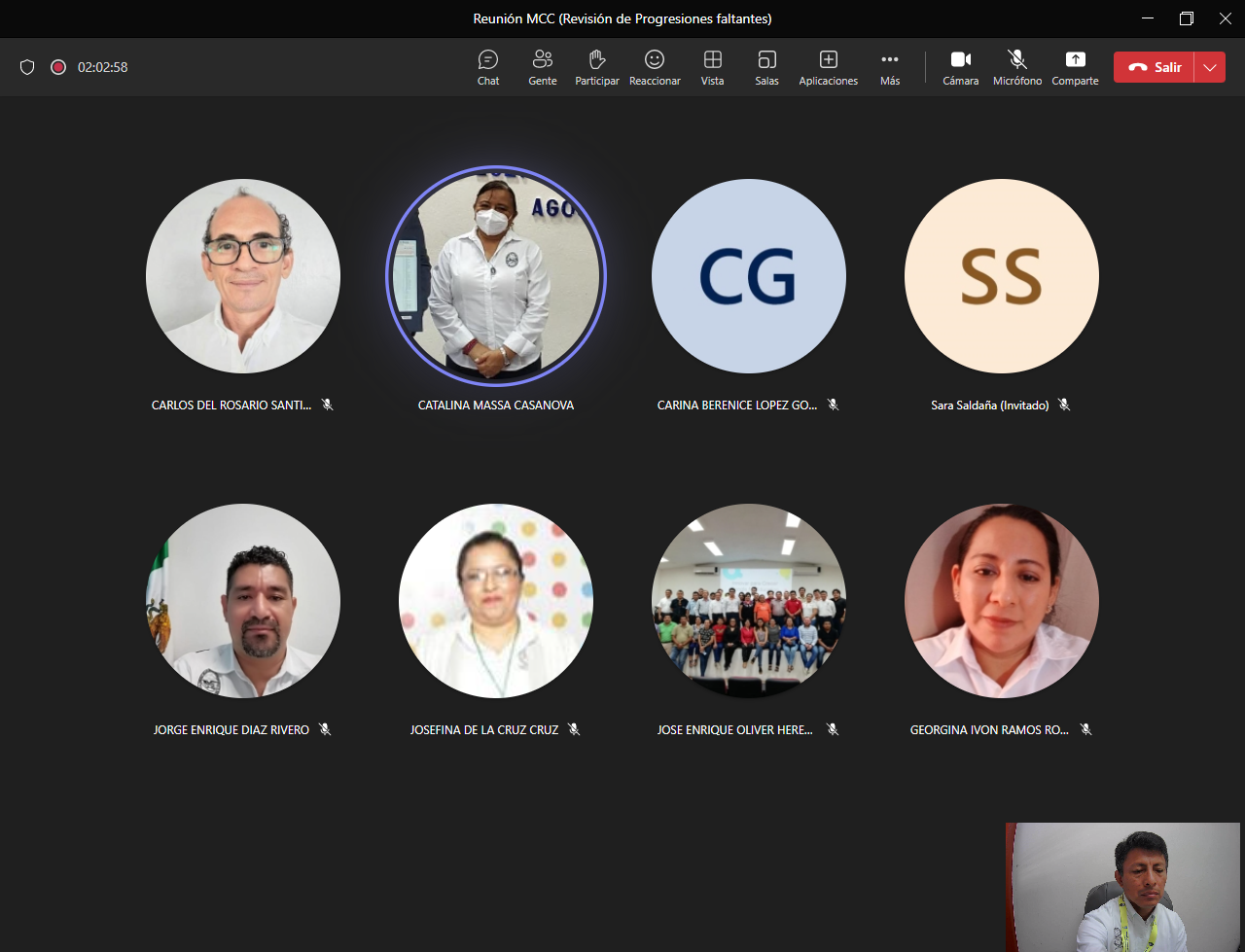The image size is (1245, 952).
Task: Open the Reaccionar emoji menu
Action: [655, 67]
